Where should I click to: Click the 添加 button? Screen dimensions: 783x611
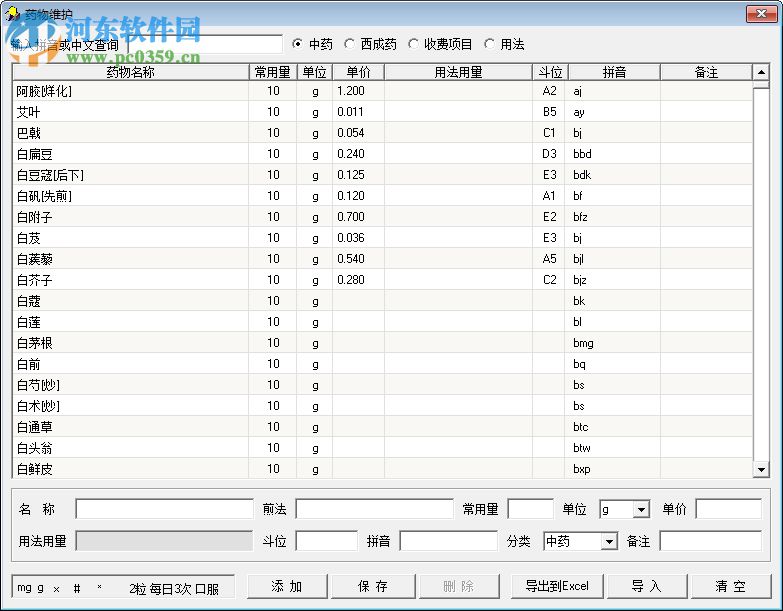[287, 586]
